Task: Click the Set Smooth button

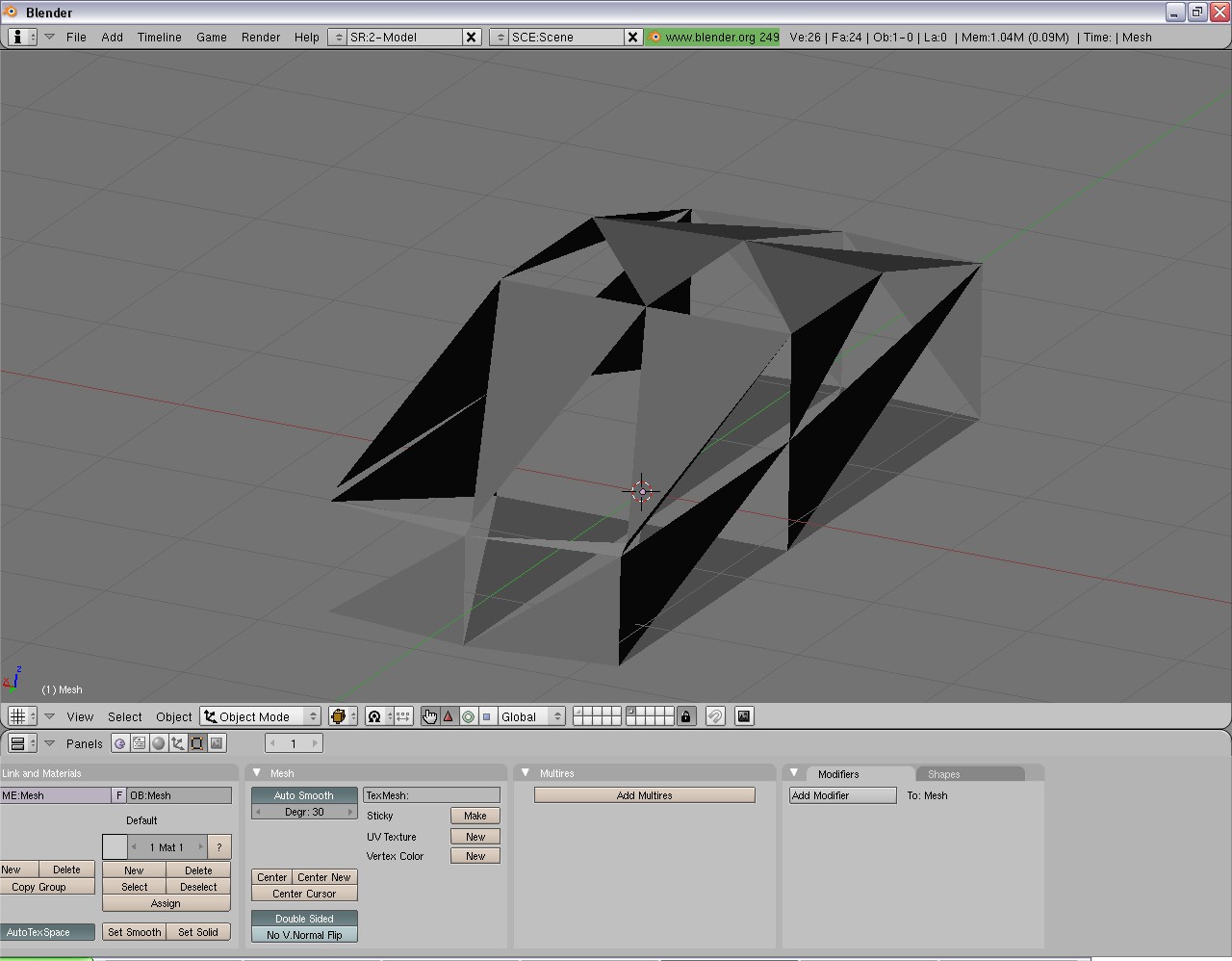Action: click(135, 932)
